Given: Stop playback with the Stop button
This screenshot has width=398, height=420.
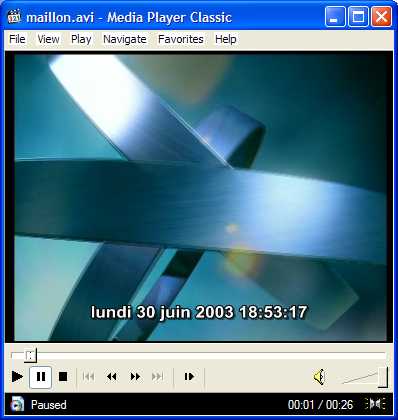Looking at the screenshot, I should pyautogui.click(x=63, y=377).
